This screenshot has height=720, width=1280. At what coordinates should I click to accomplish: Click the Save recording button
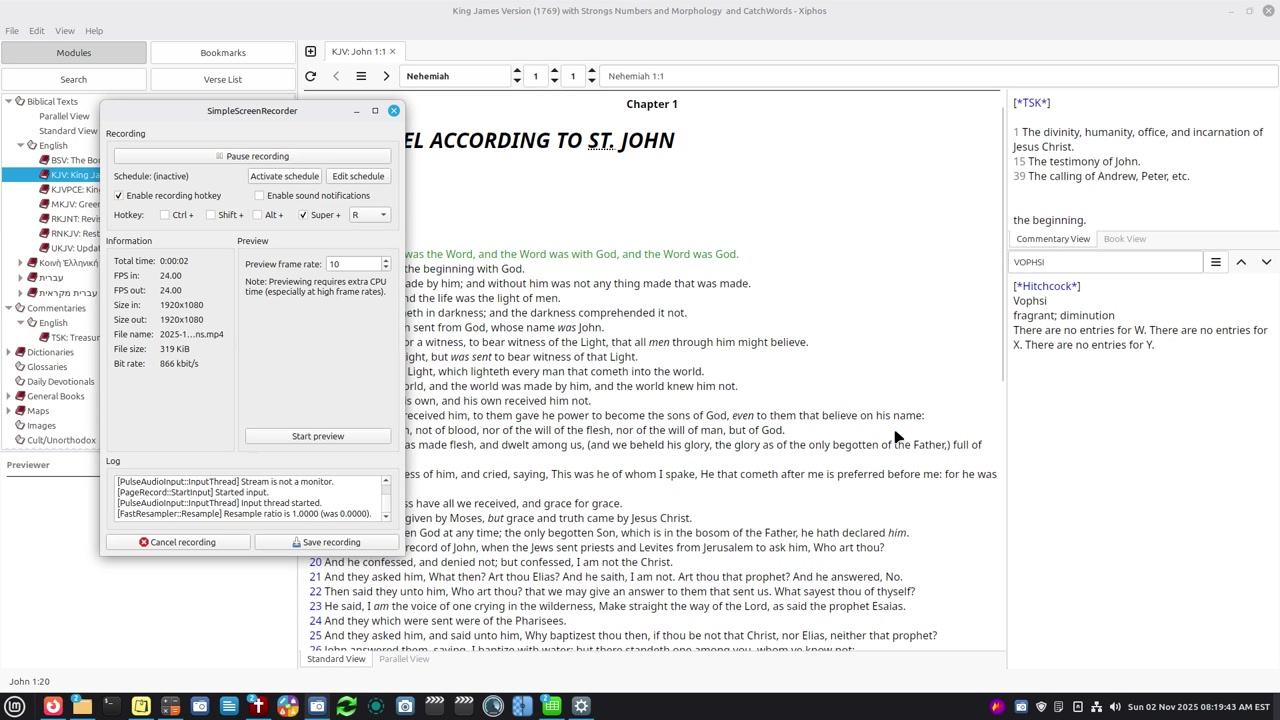click(x=326, y=542)
